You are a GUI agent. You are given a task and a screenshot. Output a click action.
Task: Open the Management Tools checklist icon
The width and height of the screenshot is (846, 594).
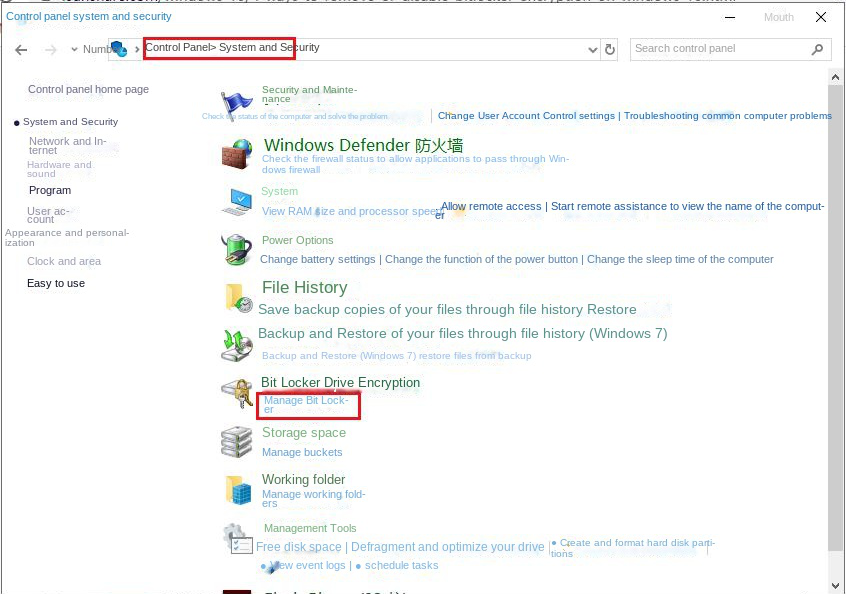238,542
